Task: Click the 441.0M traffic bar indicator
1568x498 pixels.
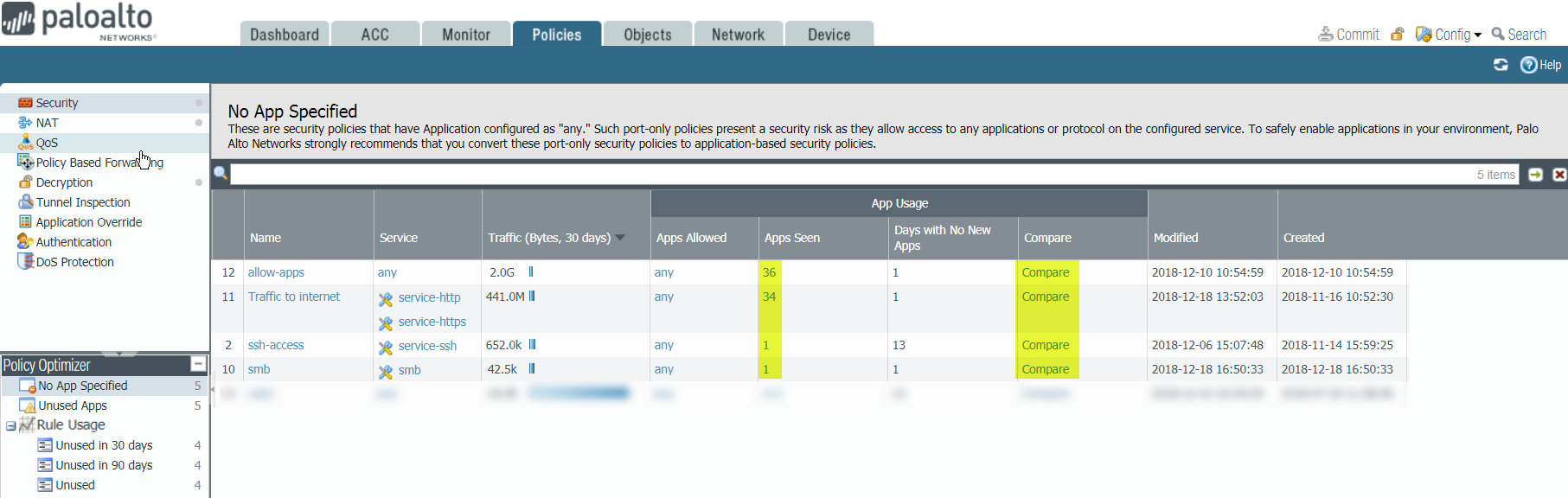Action: (532, 296)
